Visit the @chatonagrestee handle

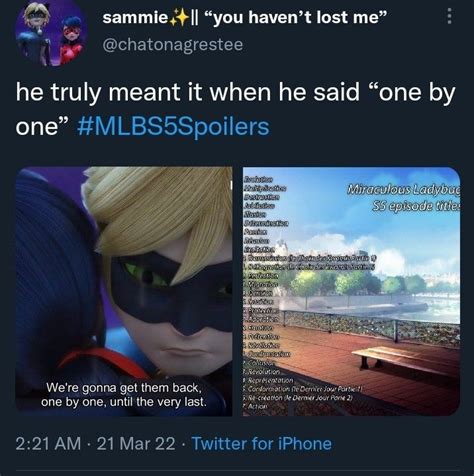pos(173,45)
